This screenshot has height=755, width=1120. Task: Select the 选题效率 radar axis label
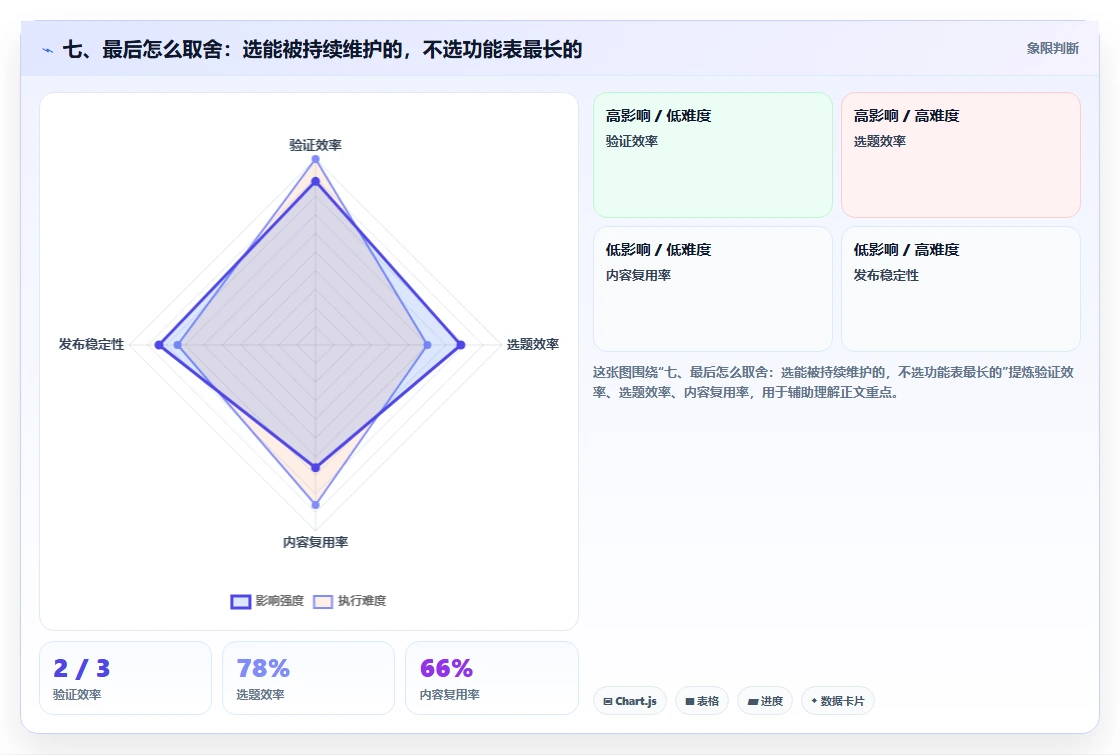tap(533, 344)
